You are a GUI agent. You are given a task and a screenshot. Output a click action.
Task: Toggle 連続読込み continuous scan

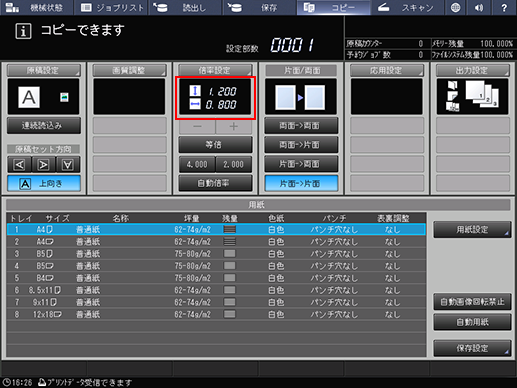(44, 126)
